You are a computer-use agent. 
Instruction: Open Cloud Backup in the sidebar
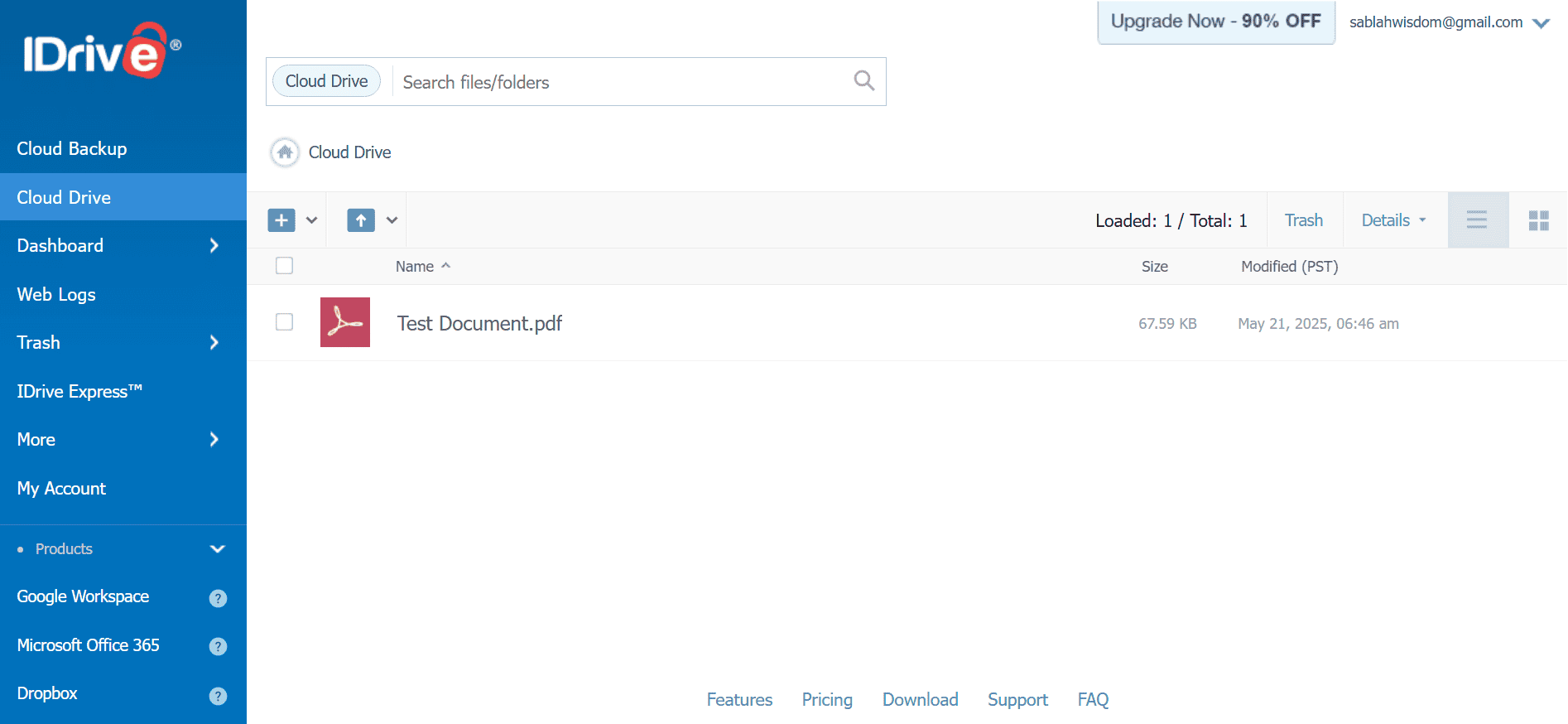coord(72,149)
